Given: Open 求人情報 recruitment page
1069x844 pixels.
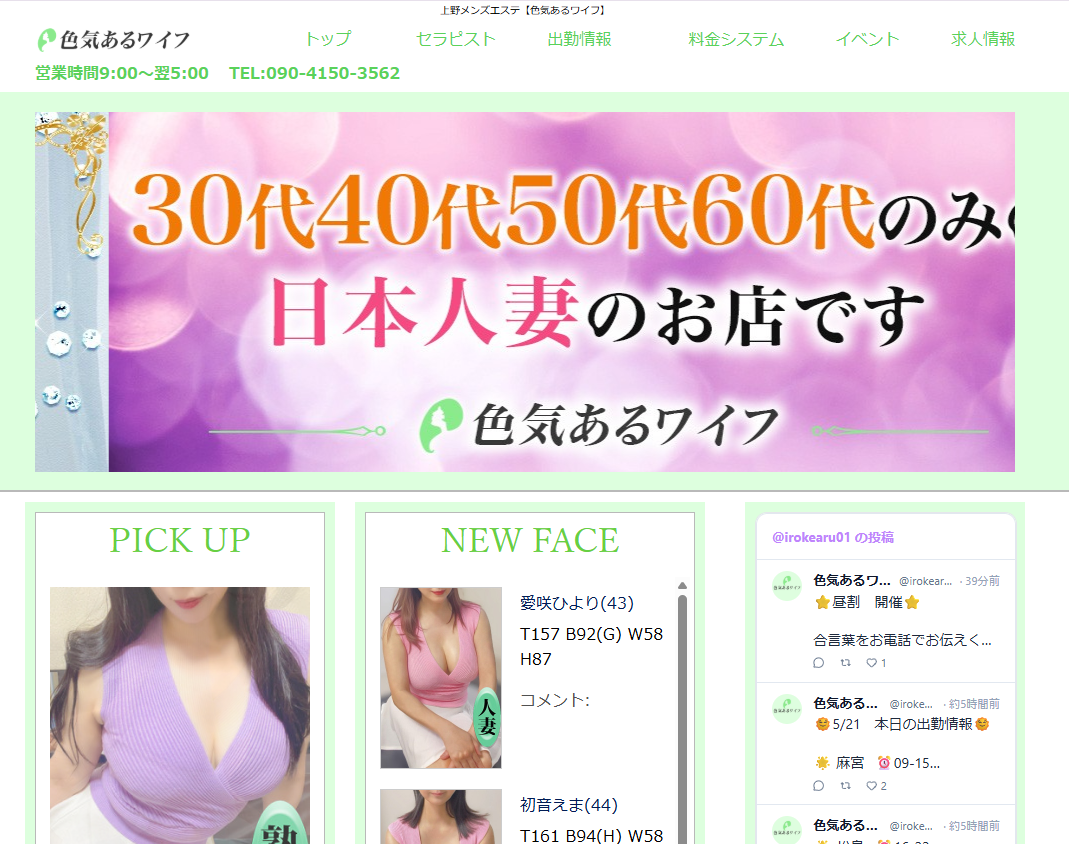Looking at the screenshot, I should point(983,39).
